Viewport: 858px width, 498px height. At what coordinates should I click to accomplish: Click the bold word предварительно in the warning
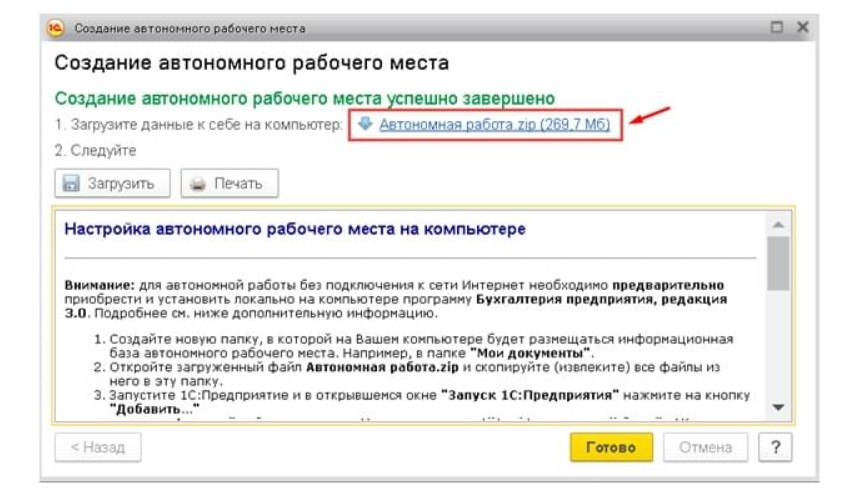click(668, 285)
